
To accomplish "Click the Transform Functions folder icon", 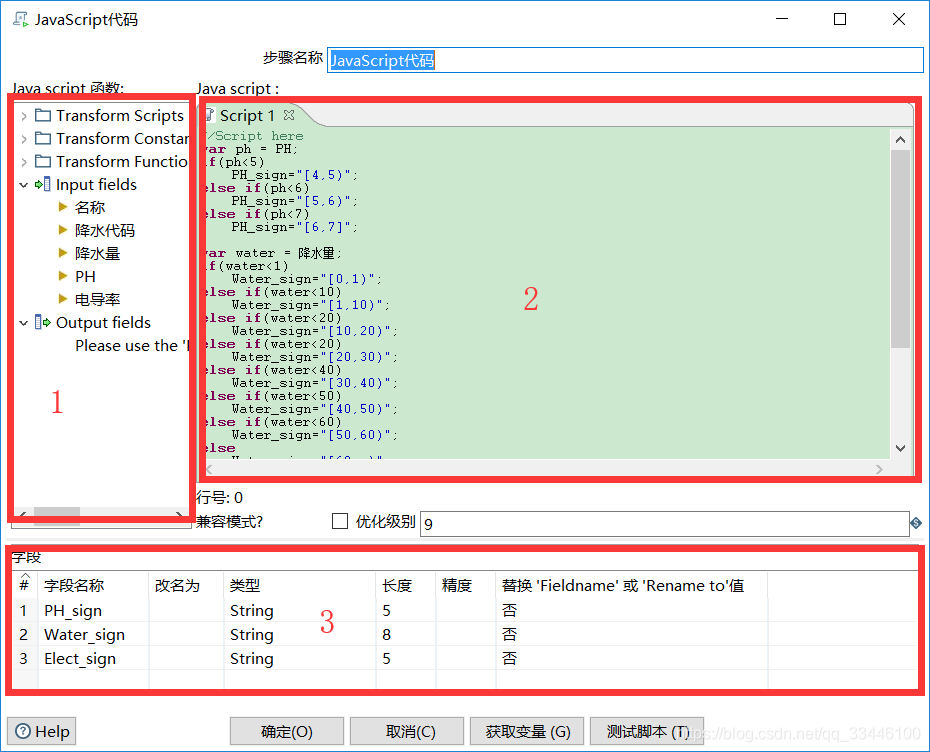I will 43,161.
